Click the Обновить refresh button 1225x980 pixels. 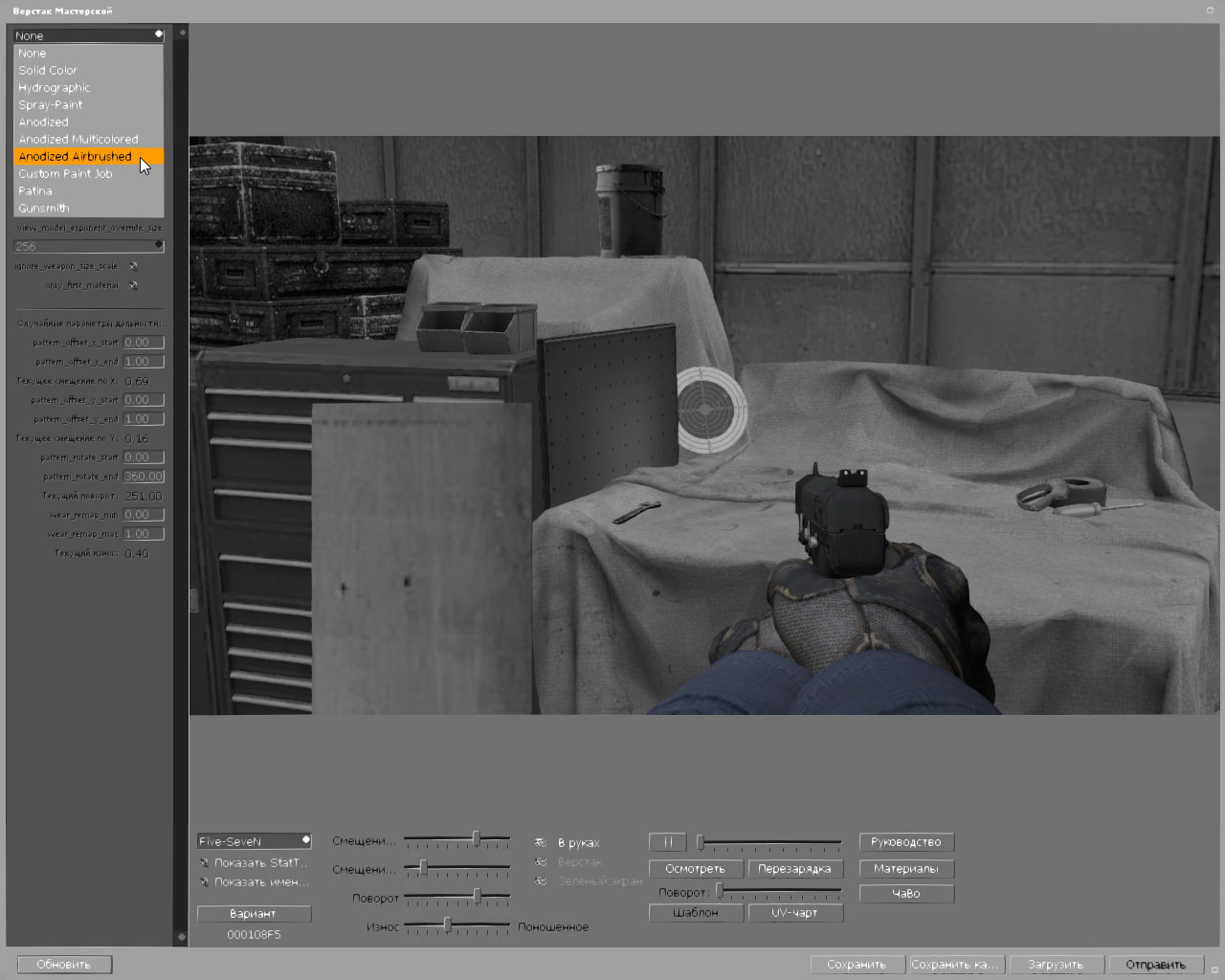[x=64, y=965]
